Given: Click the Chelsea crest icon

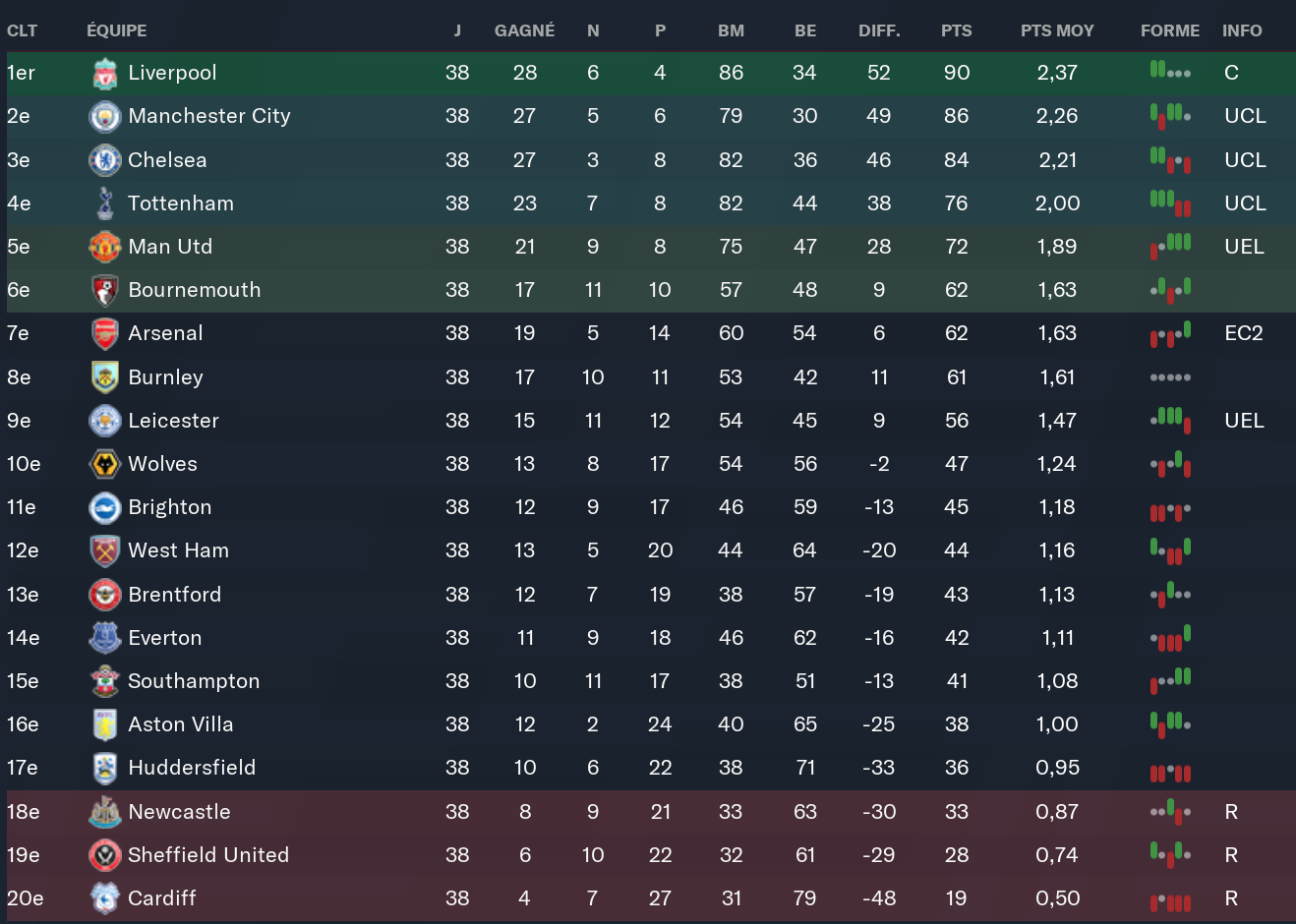Looking at the screenshot, I should [x=104, y=160].
